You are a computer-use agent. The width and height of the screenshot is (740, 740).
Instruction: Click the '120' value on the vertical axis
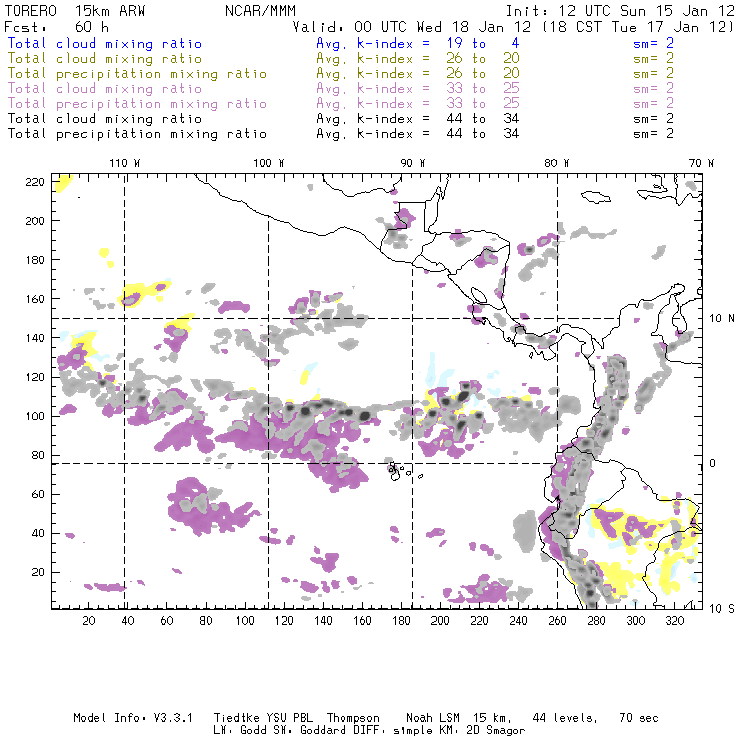click(35, 377)
